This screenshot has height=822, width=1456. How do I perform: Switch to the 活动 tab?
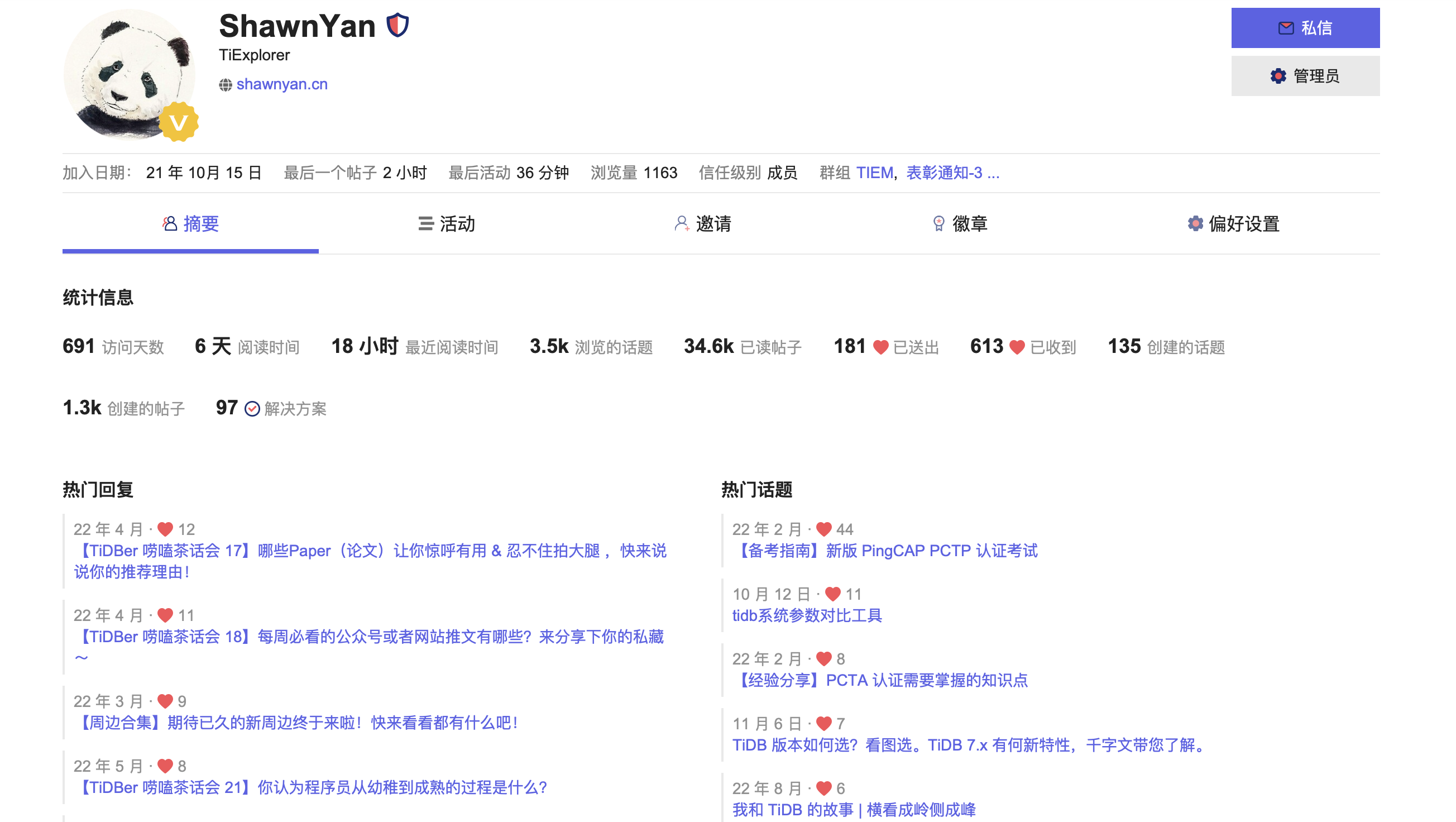click(447, 224)
